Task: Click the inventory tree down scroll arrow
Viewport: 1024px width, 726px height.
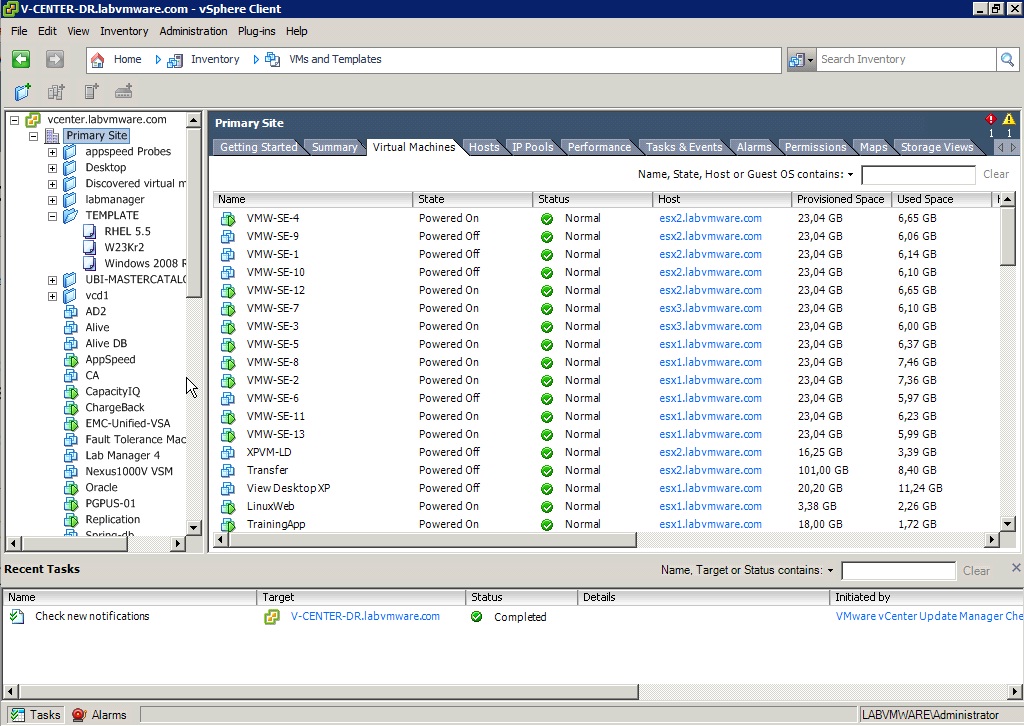Action: 193,527
